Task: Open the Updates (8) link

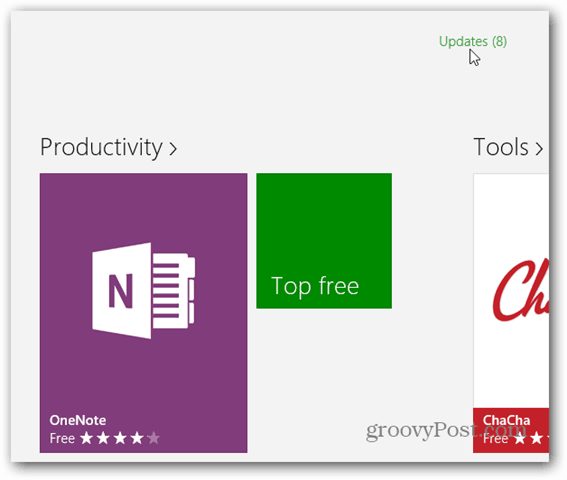Action: 473,42
